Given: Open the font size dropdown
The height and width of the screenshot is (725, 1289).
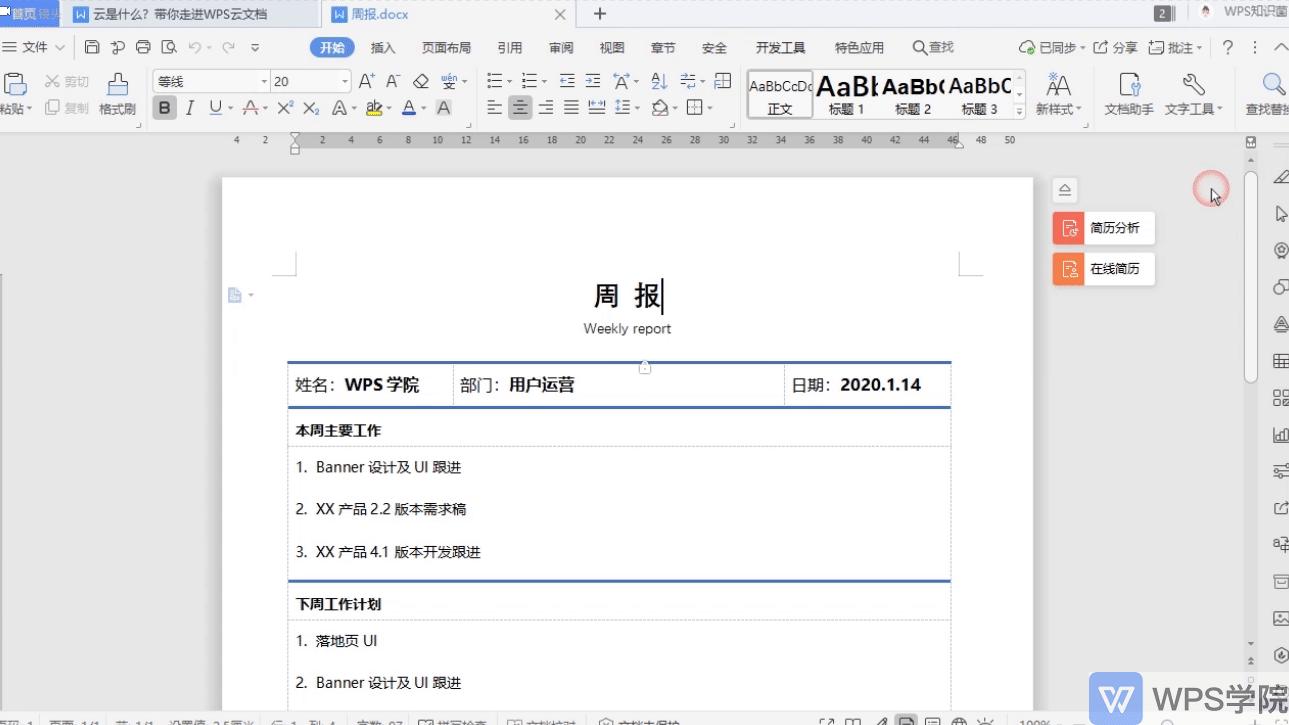Looking at the screenshot, I should [x=345, y=80].
